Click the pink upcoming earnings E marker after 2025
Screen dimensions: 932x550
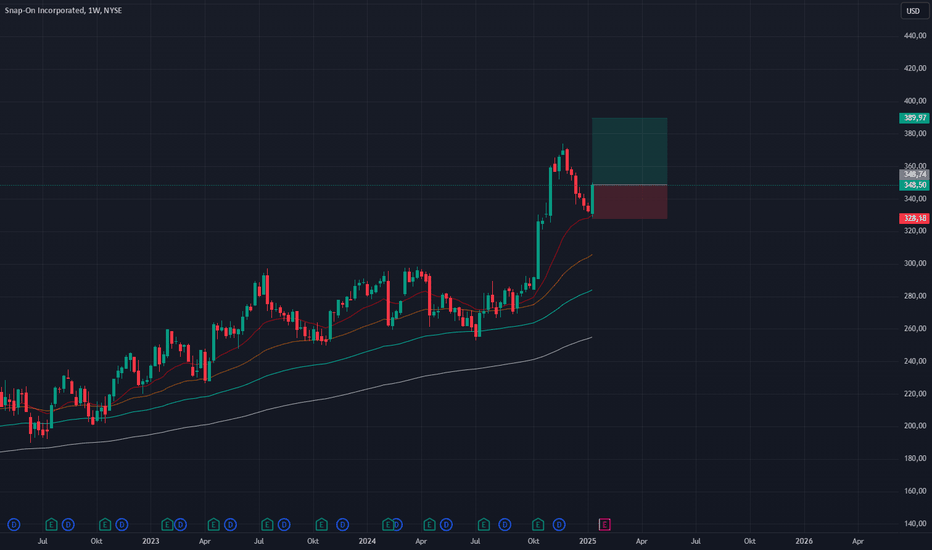pos(604,524)
